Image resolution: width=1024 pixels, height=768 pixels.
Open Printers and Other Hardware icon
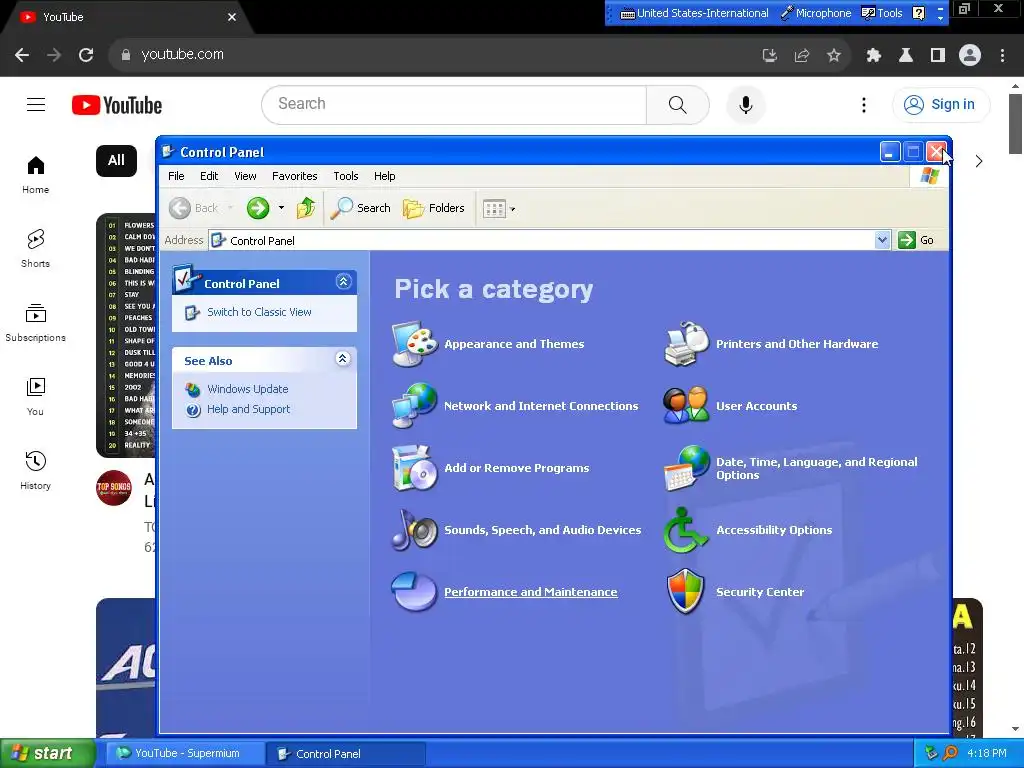(x=686, y=344)
